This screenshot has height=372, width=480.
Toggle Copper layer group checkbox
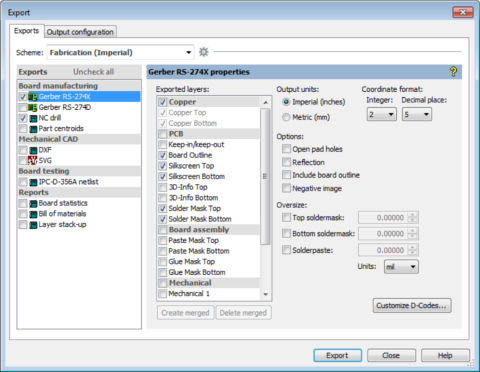(x=162, y=102)
